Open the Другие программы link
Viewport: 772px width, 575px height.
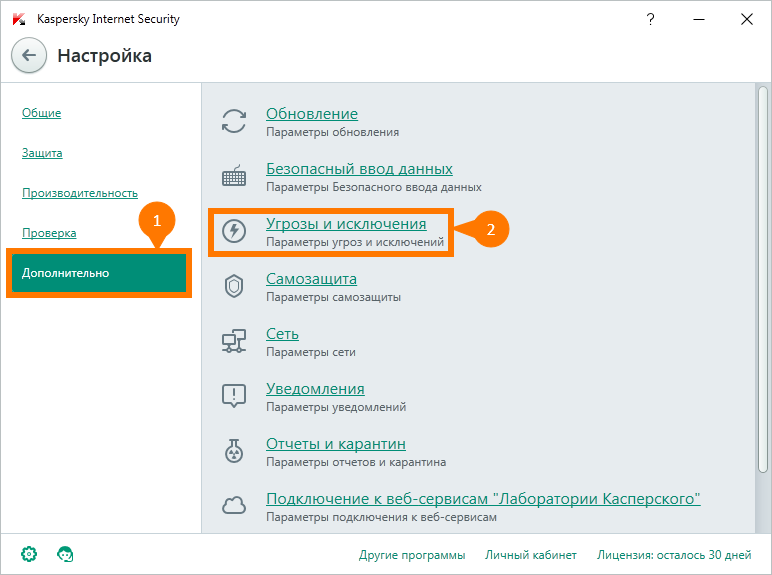point(412,555)
